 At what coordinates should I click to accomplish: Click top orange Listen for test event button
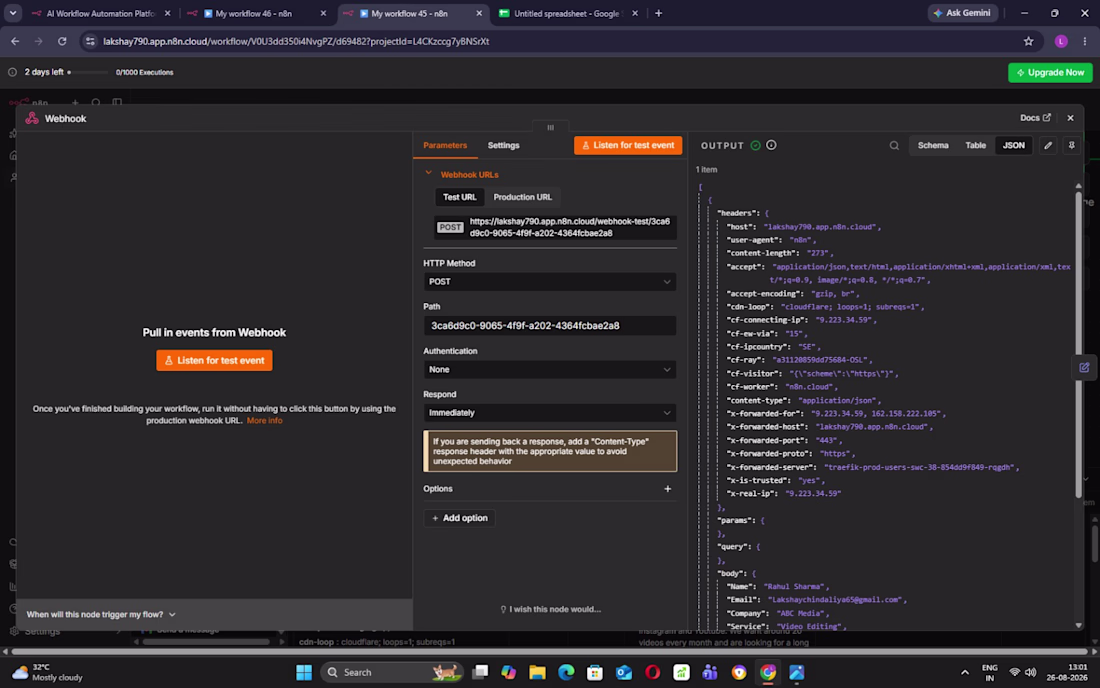pyautogui.click(x=628, y=145)
